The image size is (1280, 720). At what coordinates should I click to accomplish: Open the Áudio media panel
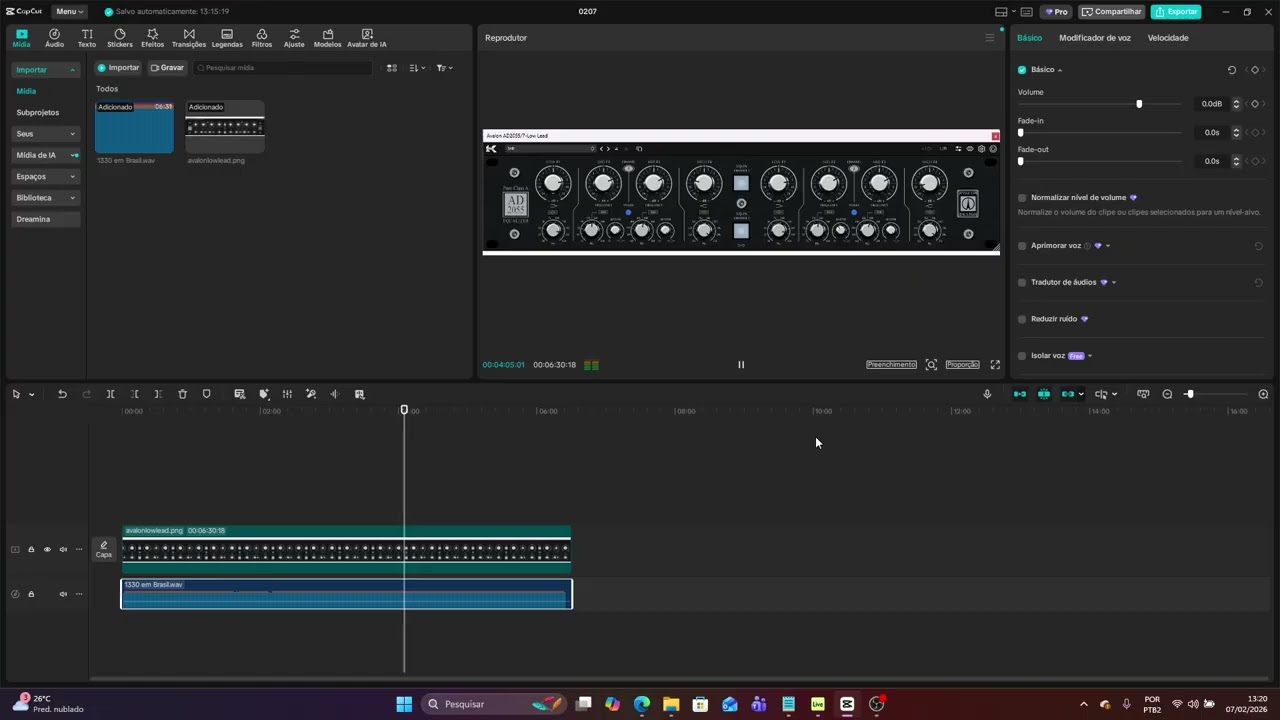(x=54, y=38)
